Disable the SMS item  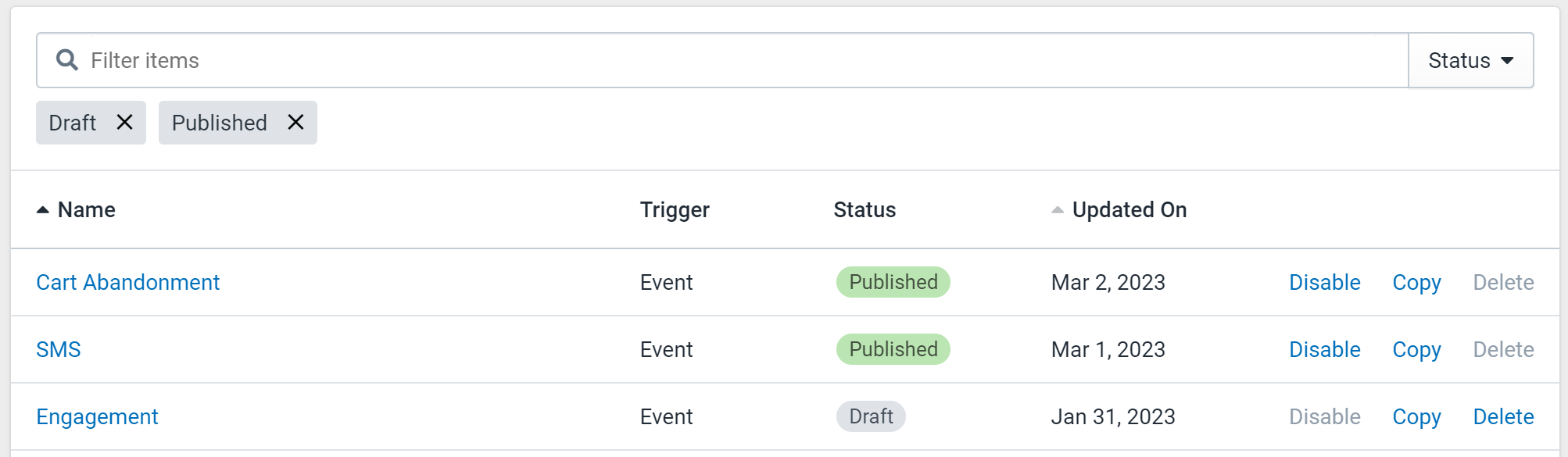[x=1325, y=349]
